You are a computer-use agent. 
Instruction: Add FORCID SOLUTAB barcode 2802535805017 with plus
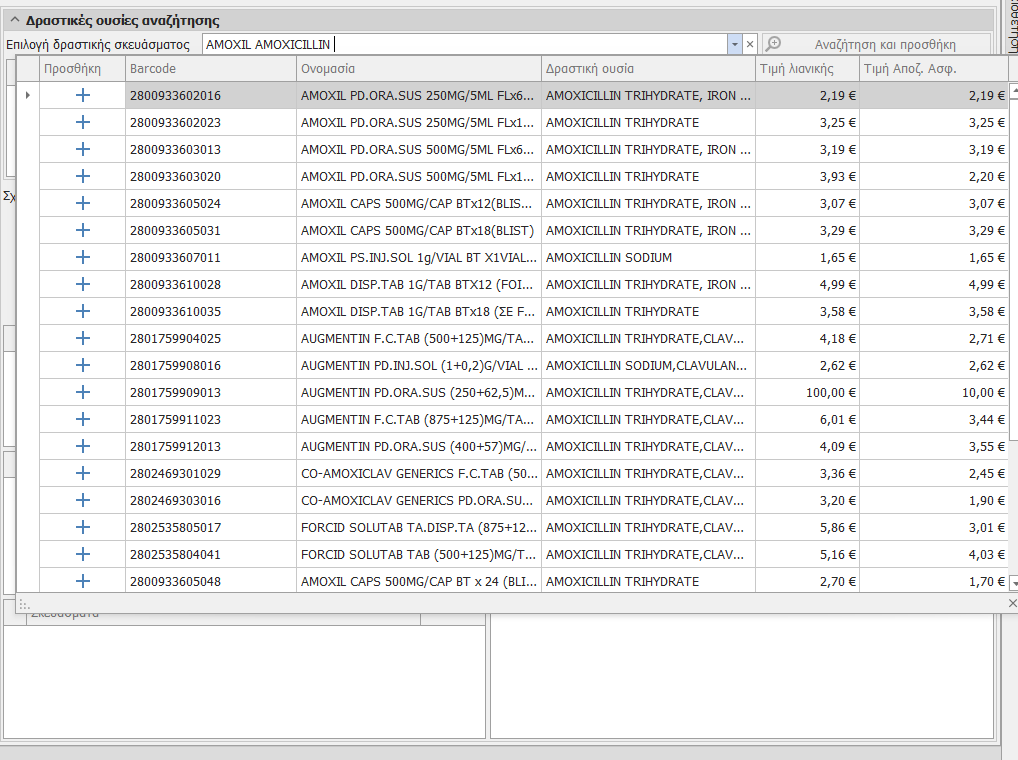(x=82, y=527)
